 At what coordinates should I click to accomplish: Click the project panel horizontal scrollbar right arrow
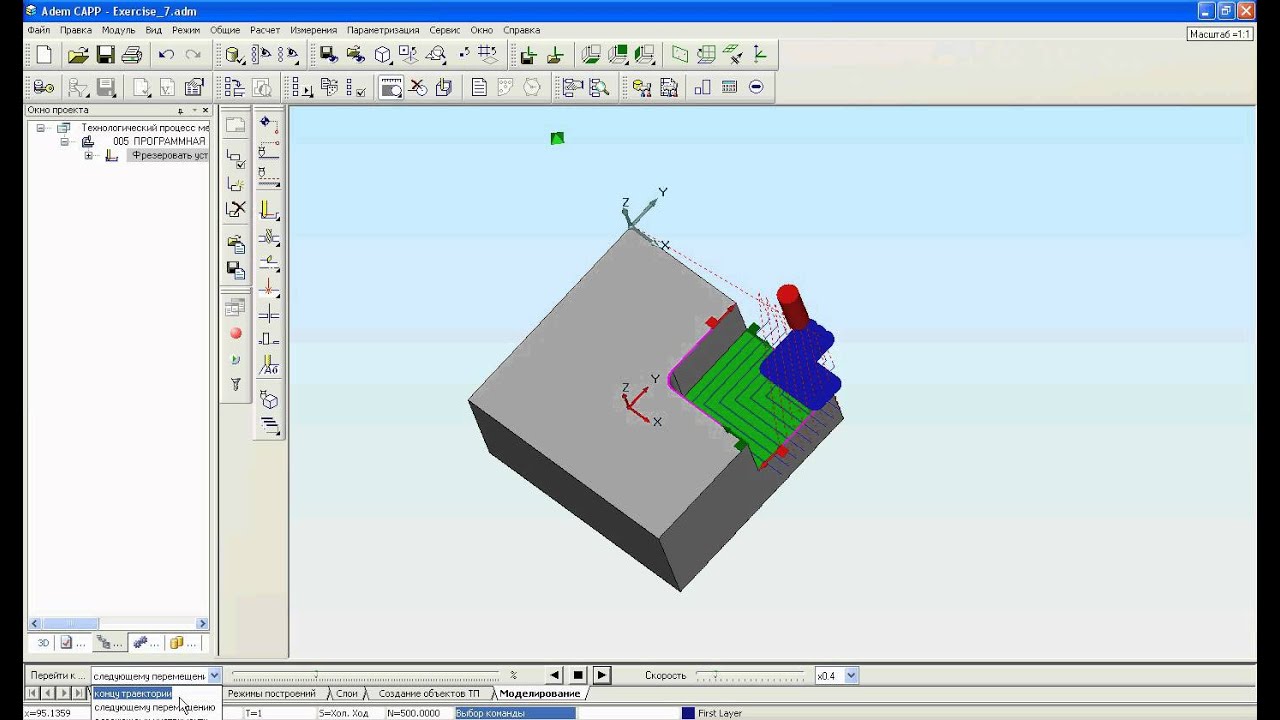click(x=202, y=623)
